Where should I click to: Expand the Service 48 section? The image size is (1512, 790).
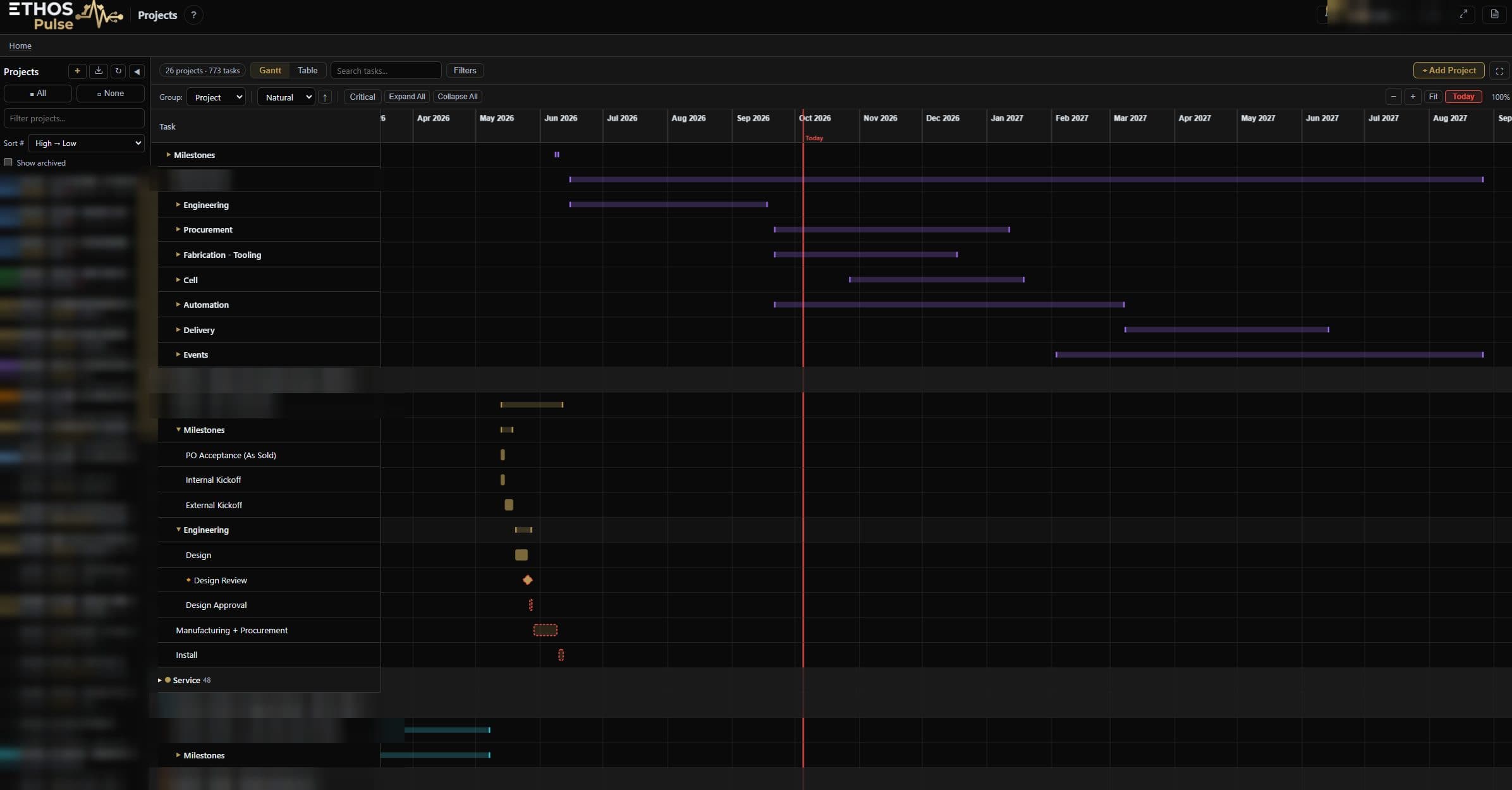pyautogui.click(x=159, y=680)
